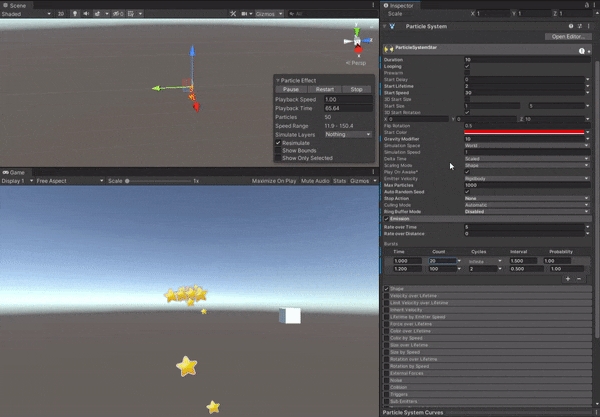Click the Restart button in Particle Effect
Viewport: 600px width, 417px height.
(325, 89)
